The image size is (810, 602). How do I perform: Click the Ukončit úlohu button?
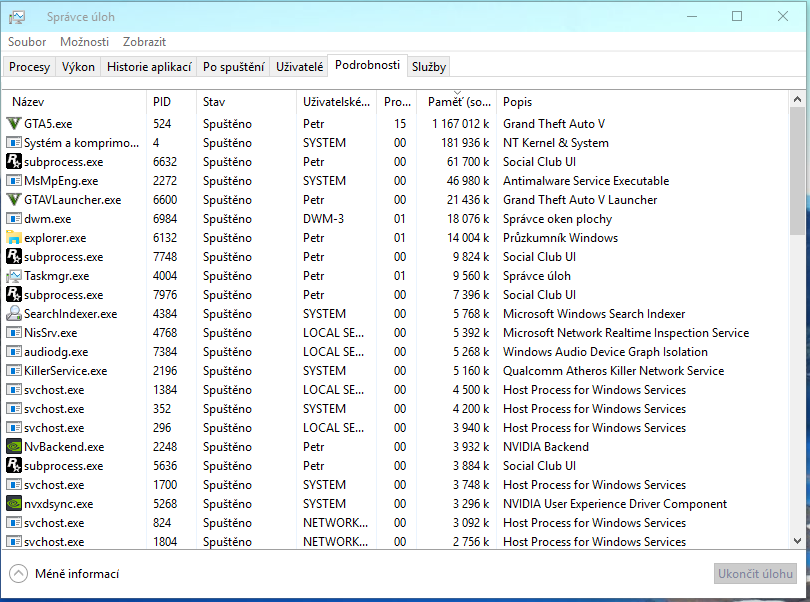(x=756, y=574)
